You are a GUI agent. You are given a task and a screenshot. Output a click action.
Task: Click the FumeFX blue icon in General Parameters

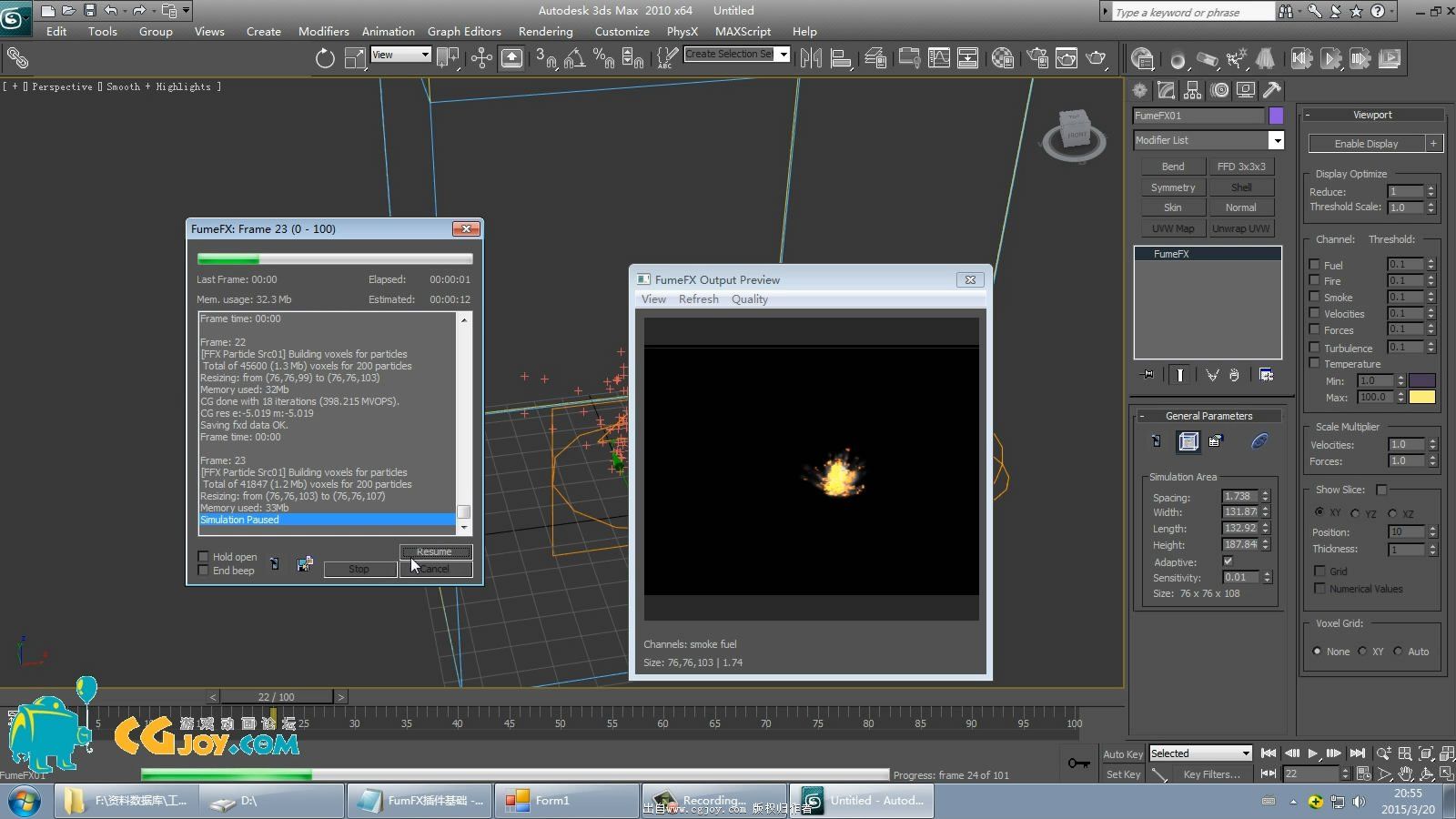pyautogui.click(x=1259, y=441)
